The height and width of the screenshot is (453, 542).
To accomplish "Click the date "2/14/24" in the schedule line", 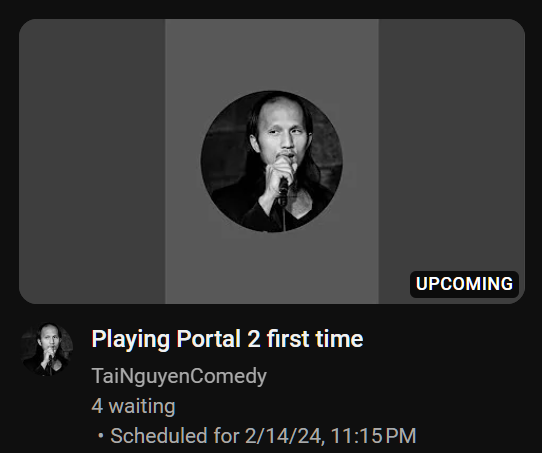I will pos(285,436).
